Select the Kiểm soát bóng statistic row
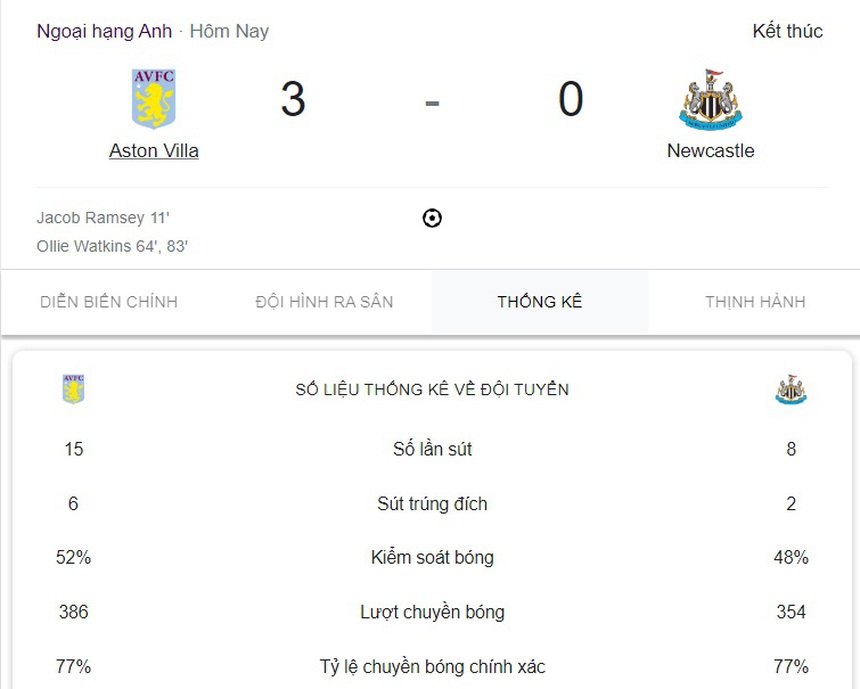The height and width of the screenshot is (689, 860). (432, 558)
